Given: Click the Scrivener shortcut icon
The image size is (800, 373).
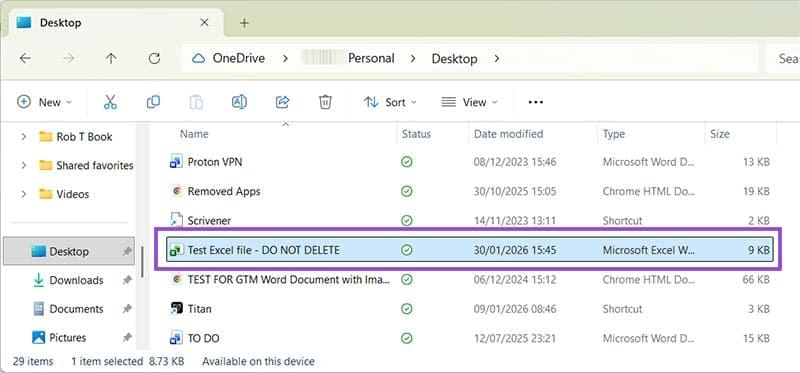Looking at the screenshot, I should pyautogui.click(x=176, y=220).
